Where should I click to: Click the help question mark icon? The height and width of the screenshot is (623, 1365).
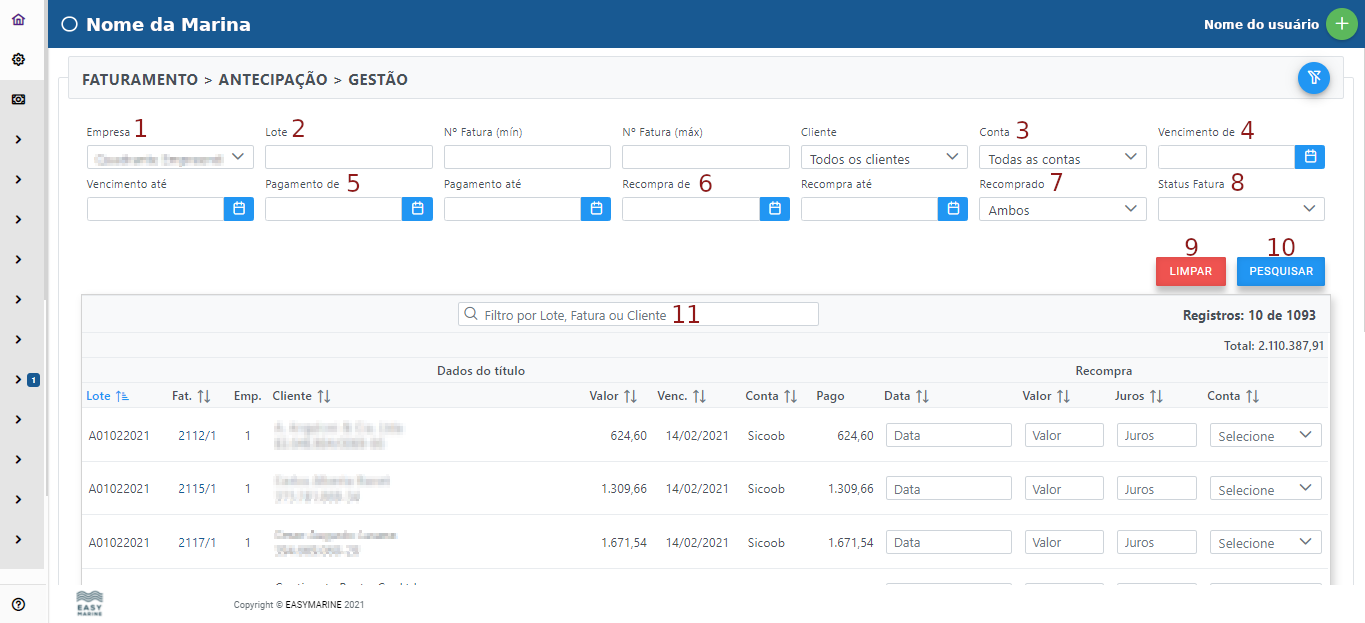18,604
